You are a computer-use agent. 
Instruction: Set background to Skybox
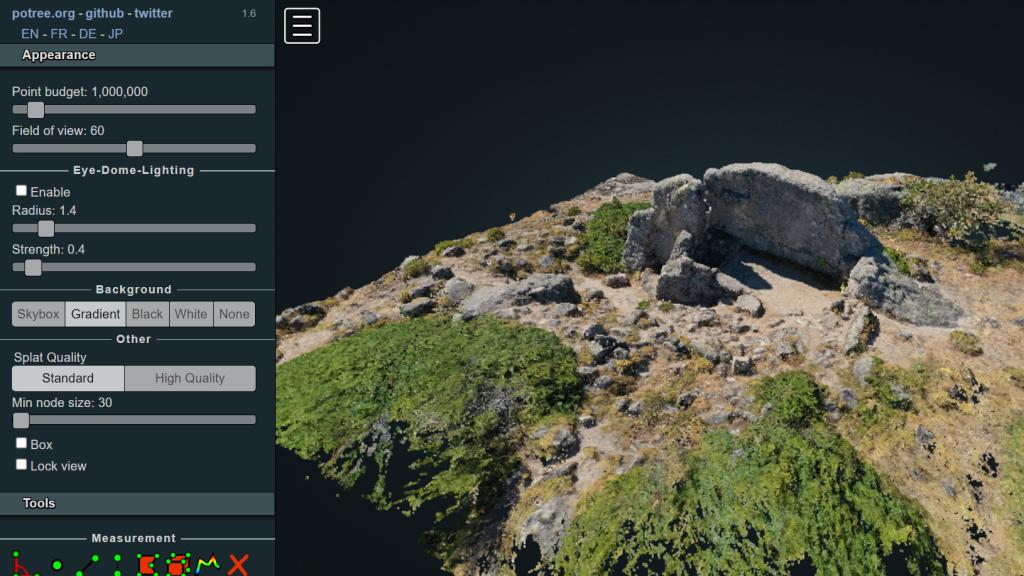[x=37, y=313]
